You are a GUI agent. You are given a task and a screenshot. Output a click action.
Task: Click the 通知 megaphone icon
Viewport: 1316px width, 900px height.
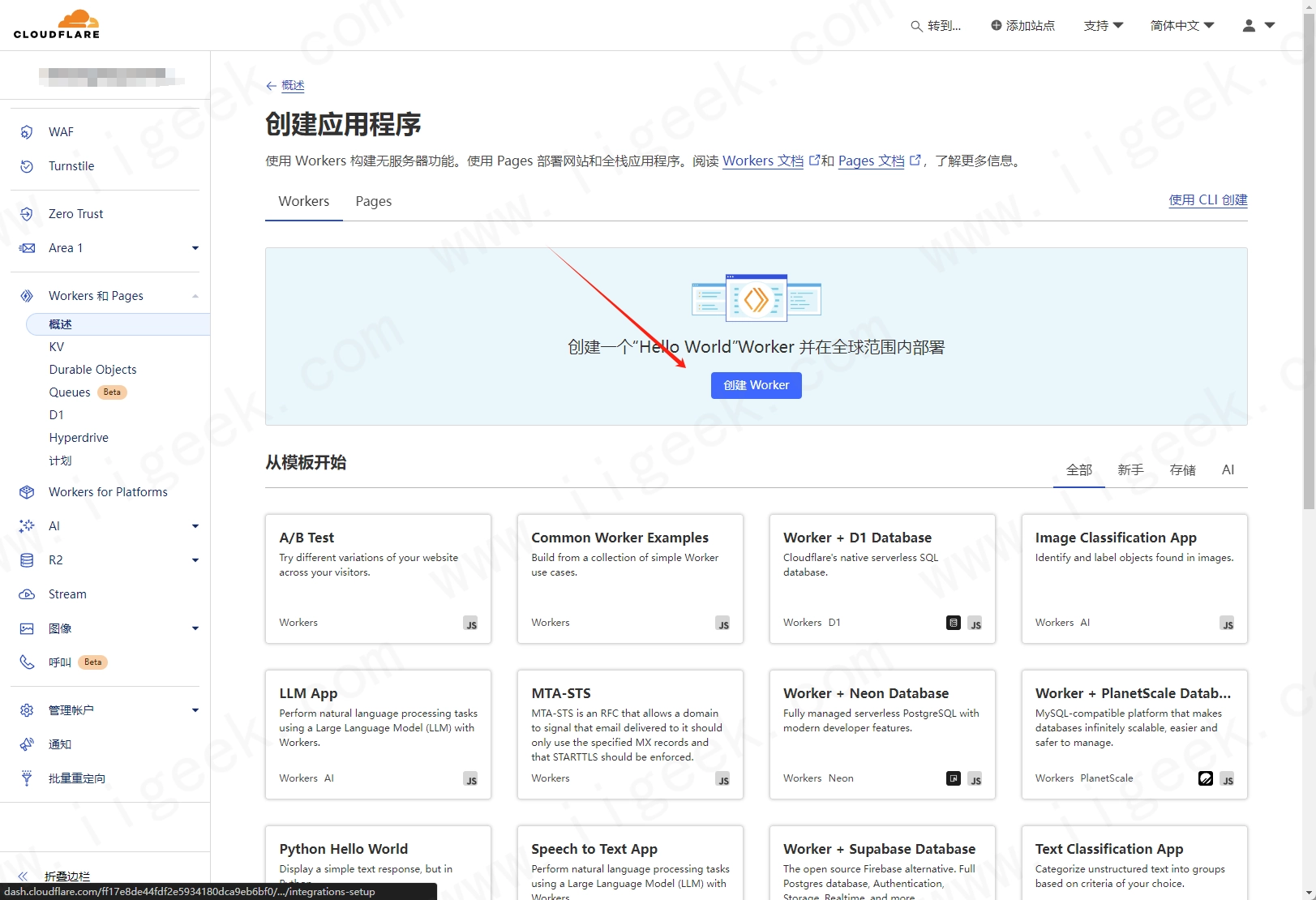[x=27, y=744]
